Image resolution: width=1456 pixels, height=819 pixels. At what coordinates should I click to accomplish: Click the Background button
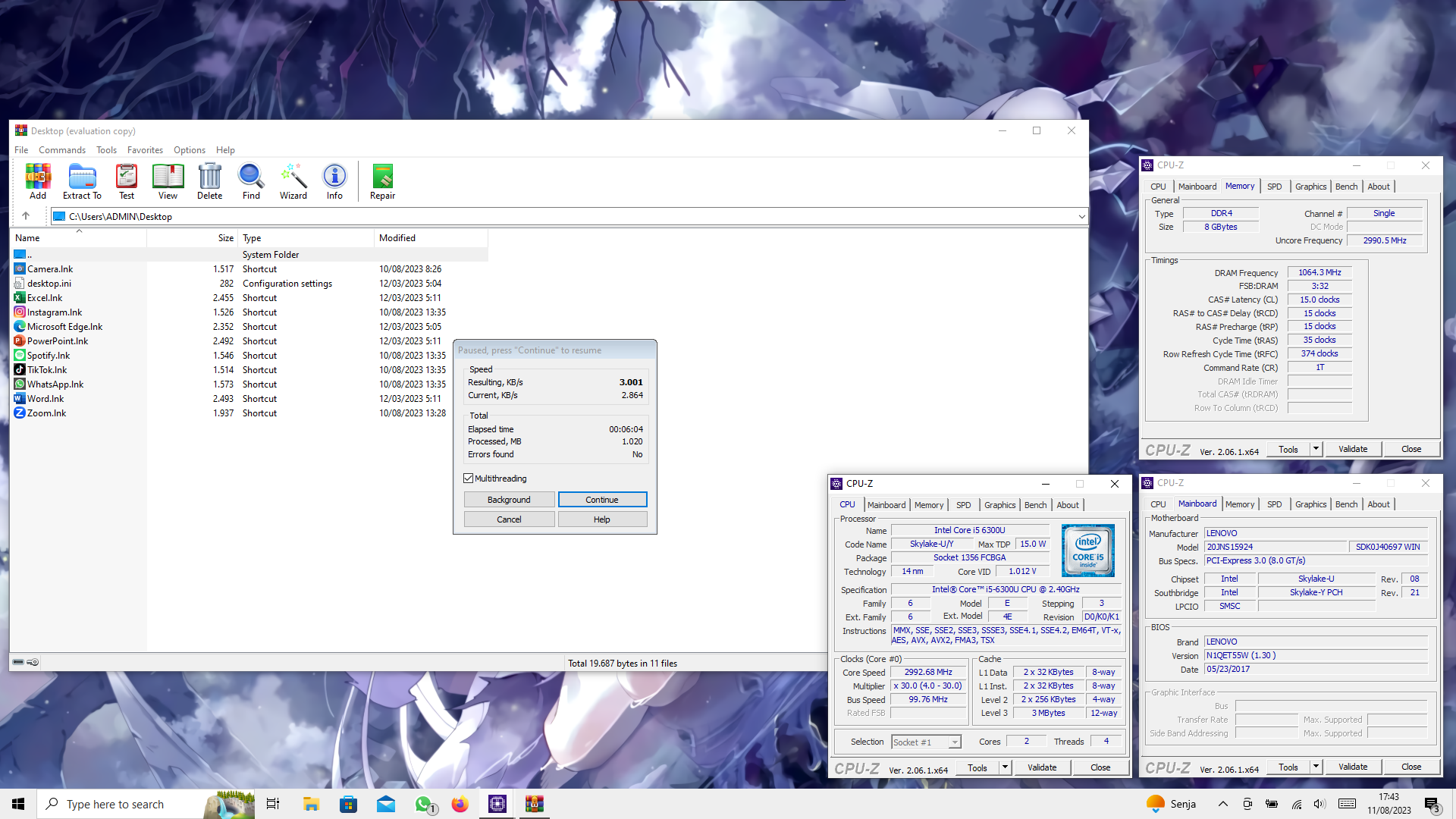(509, 500)
